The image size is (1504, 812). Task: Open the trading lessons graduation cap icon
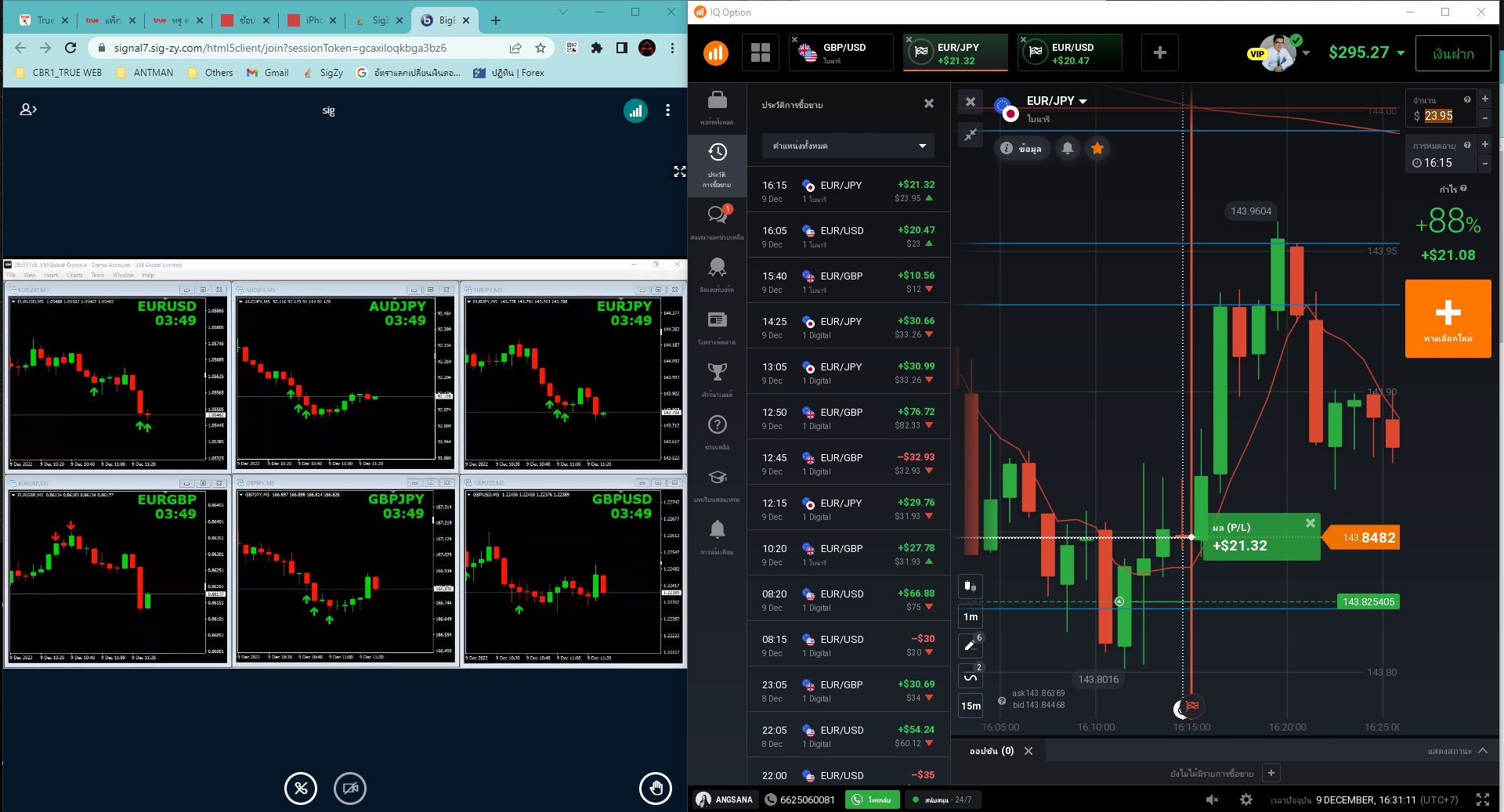point(718,478)
